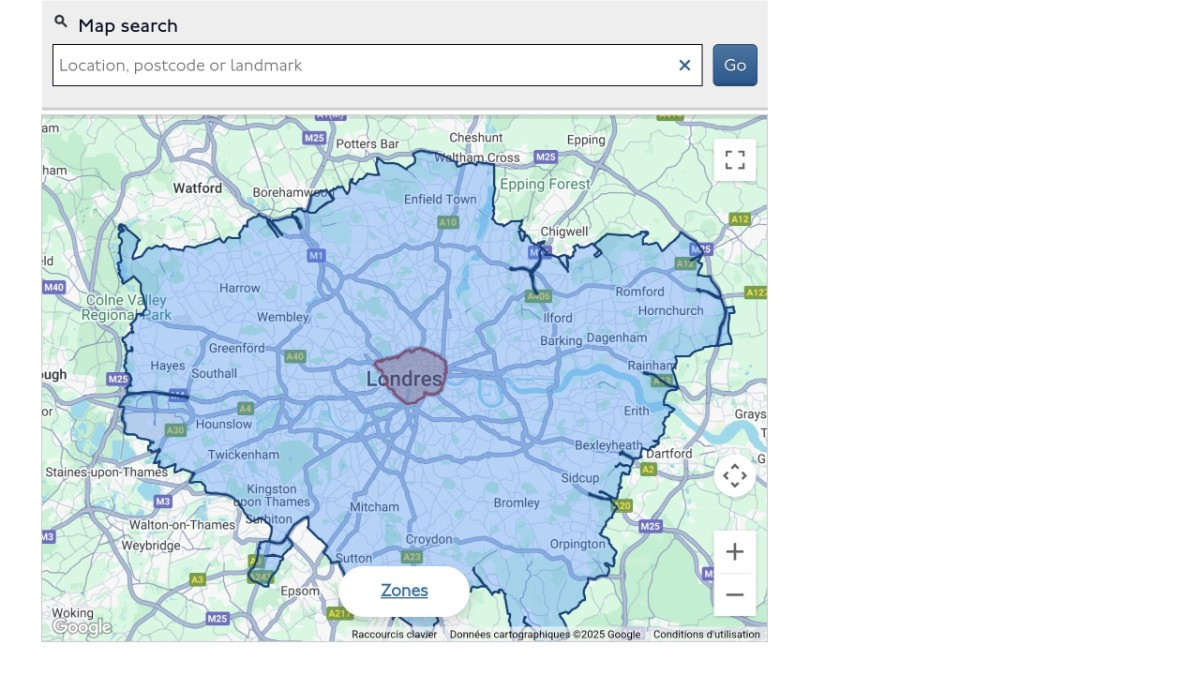Click the Colne Valley Regional Park label
Screen dimensions: 1200x675
pyautogui.click(x=127, y=308)
